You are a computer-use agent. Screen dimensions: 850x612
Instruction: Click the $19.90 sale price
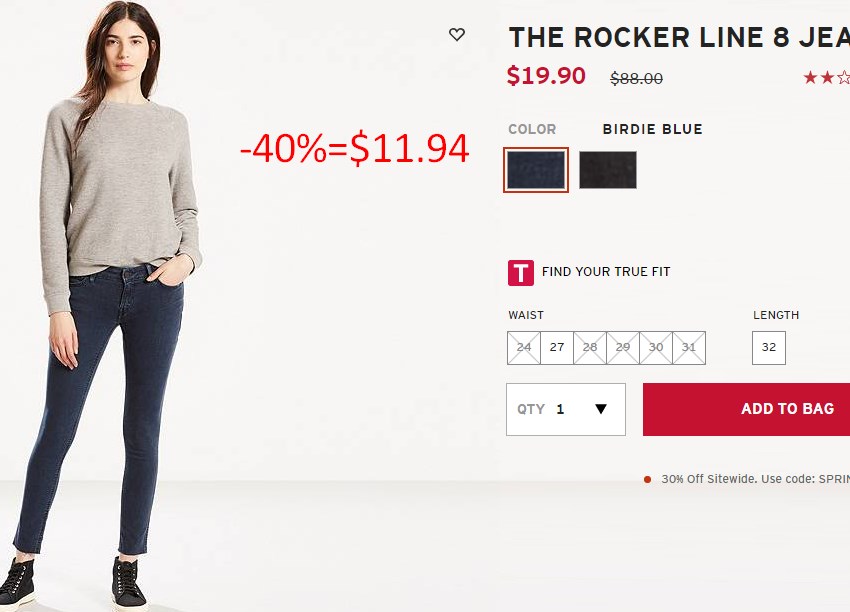pos(546,75)
